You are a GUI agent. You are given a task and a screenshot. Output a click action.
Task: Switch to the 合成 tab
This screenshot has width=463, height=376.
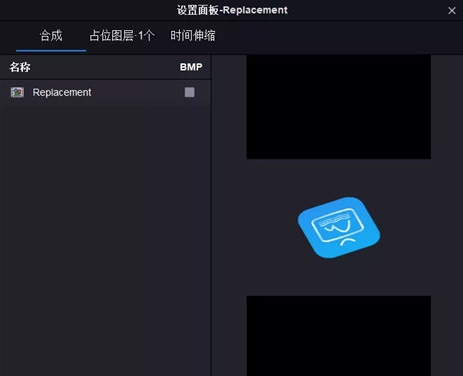point(51,36)
